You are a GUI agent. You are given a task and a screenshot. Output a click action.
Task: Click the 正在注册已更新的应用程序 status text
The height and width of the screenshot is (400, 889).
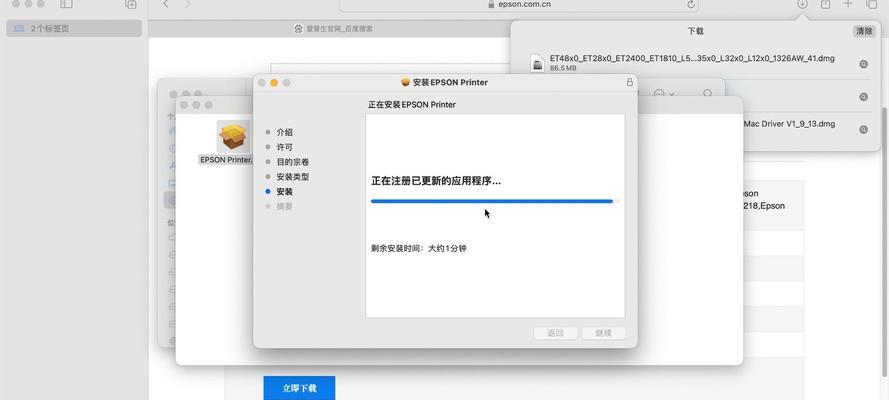[436, 181]
